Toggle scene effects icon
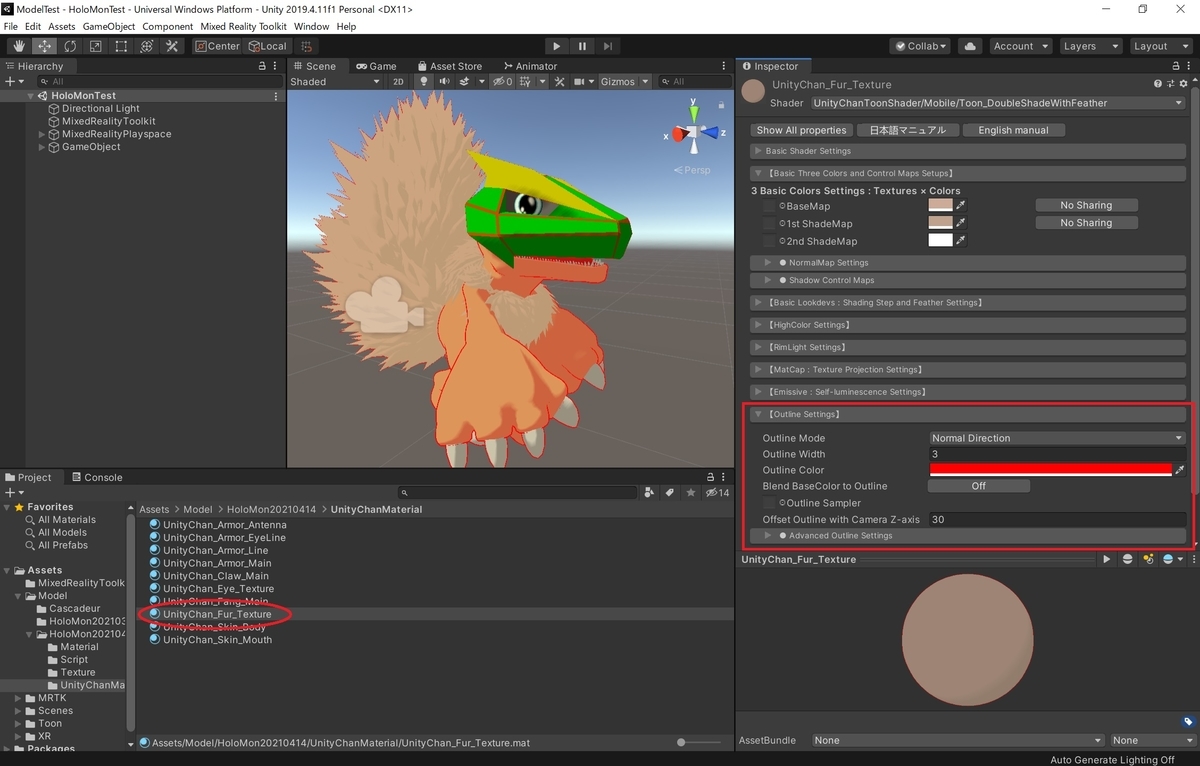 [x=466, y=82]
